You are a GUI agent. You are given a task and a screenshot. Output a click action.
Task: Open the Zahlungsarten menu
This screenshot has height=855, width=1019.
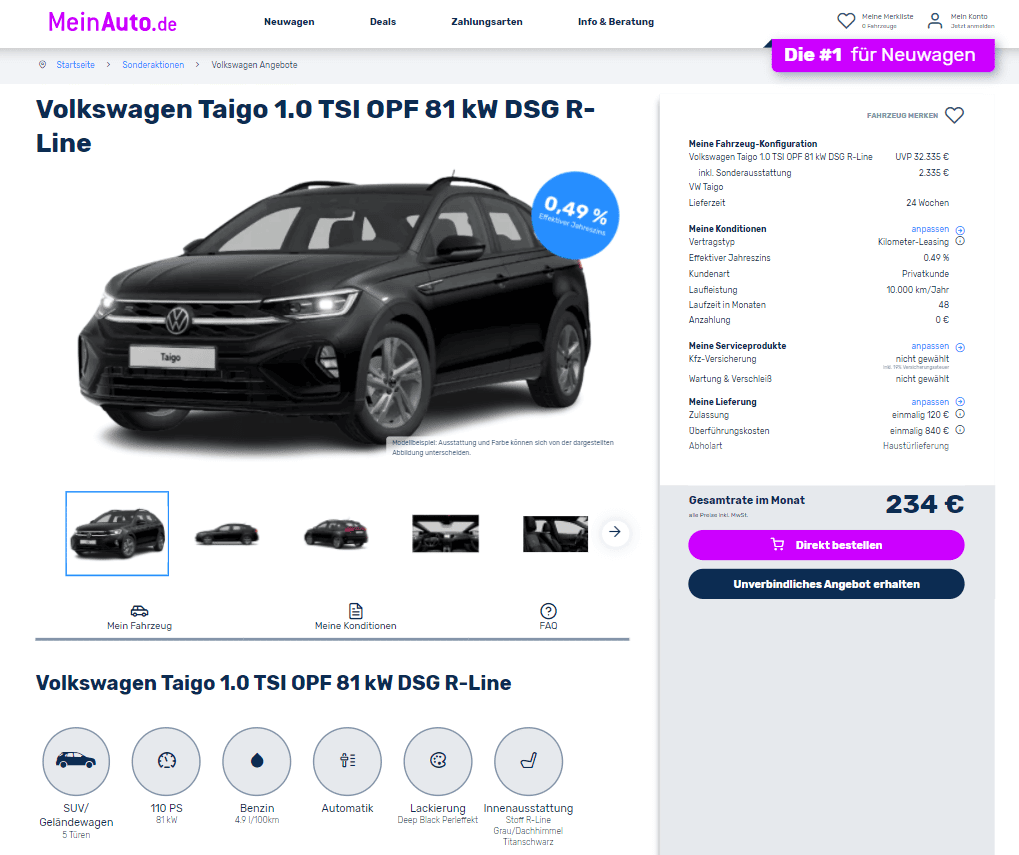coord(487,21)
